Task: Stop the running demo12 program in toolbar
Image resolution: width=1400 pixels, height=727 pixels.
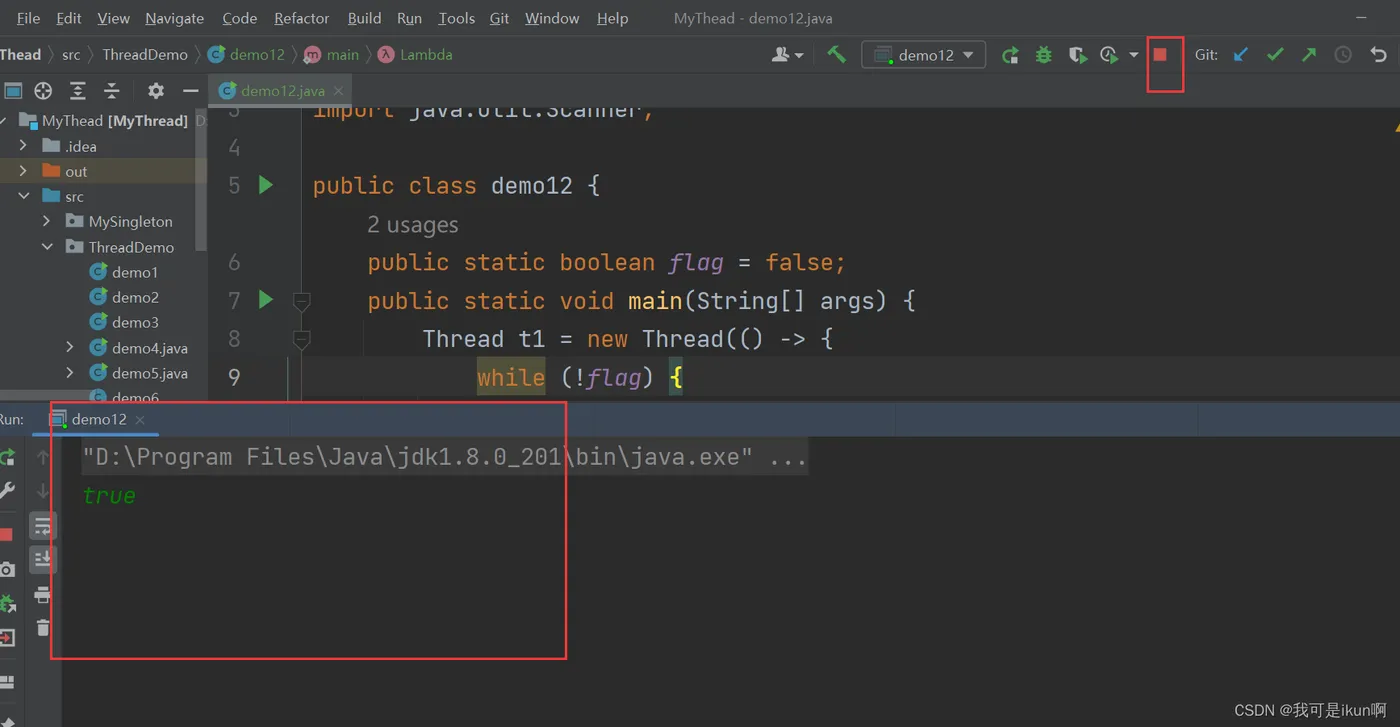Action: coord(1160,55)
